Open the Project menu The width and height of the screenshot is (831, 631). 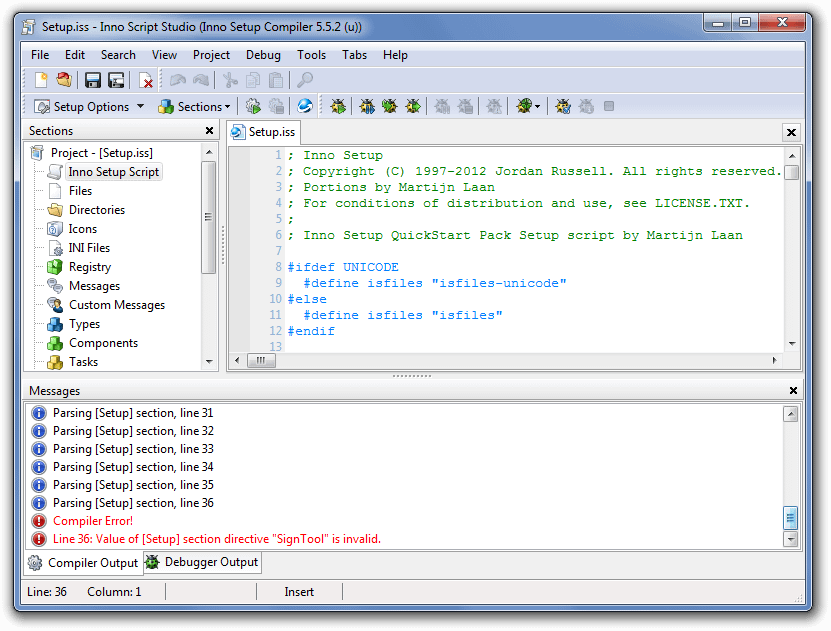(x=211, y=55)
